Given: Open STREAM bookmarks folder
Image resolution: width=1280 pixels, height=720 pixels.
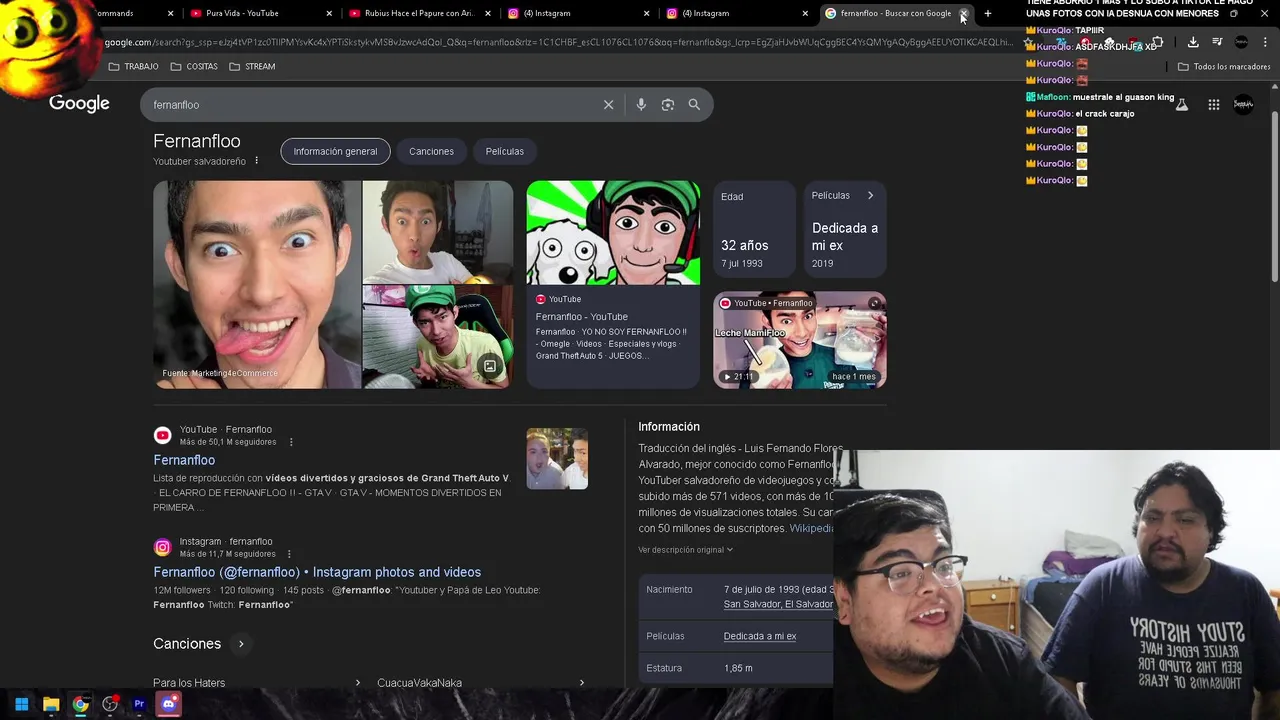Looking at the screenshot, I should click(x=252, y=66).
